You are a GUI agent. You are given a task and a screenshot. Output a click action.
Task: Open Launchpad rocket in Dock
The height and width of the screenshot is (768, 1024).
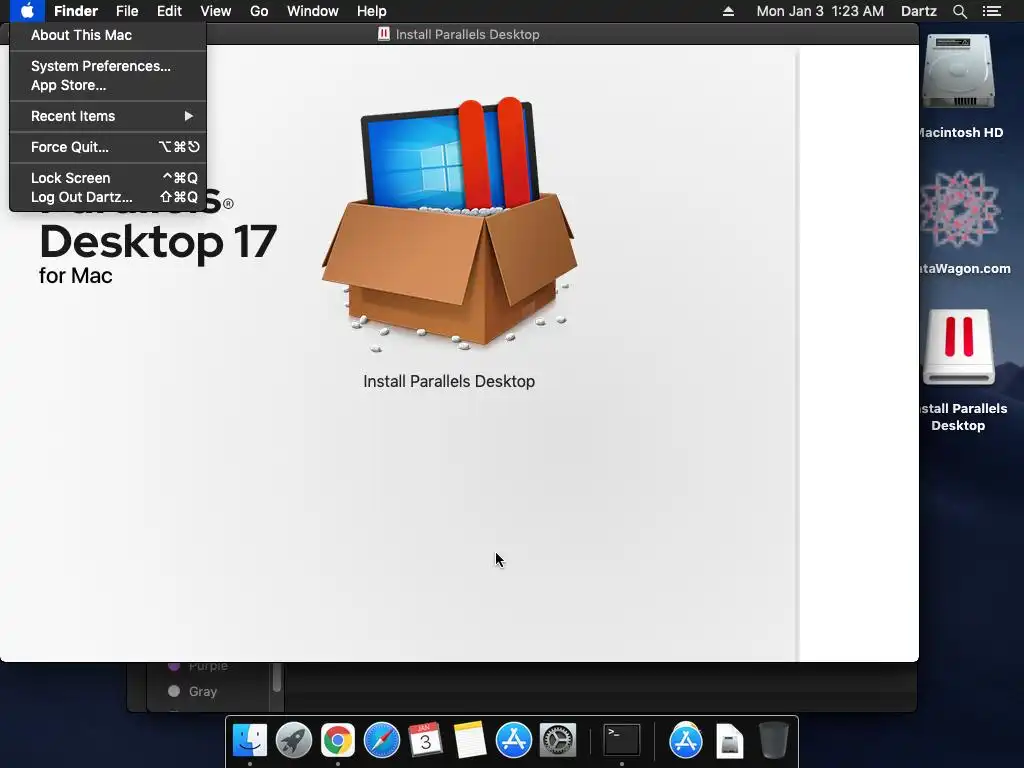(294, 741)
